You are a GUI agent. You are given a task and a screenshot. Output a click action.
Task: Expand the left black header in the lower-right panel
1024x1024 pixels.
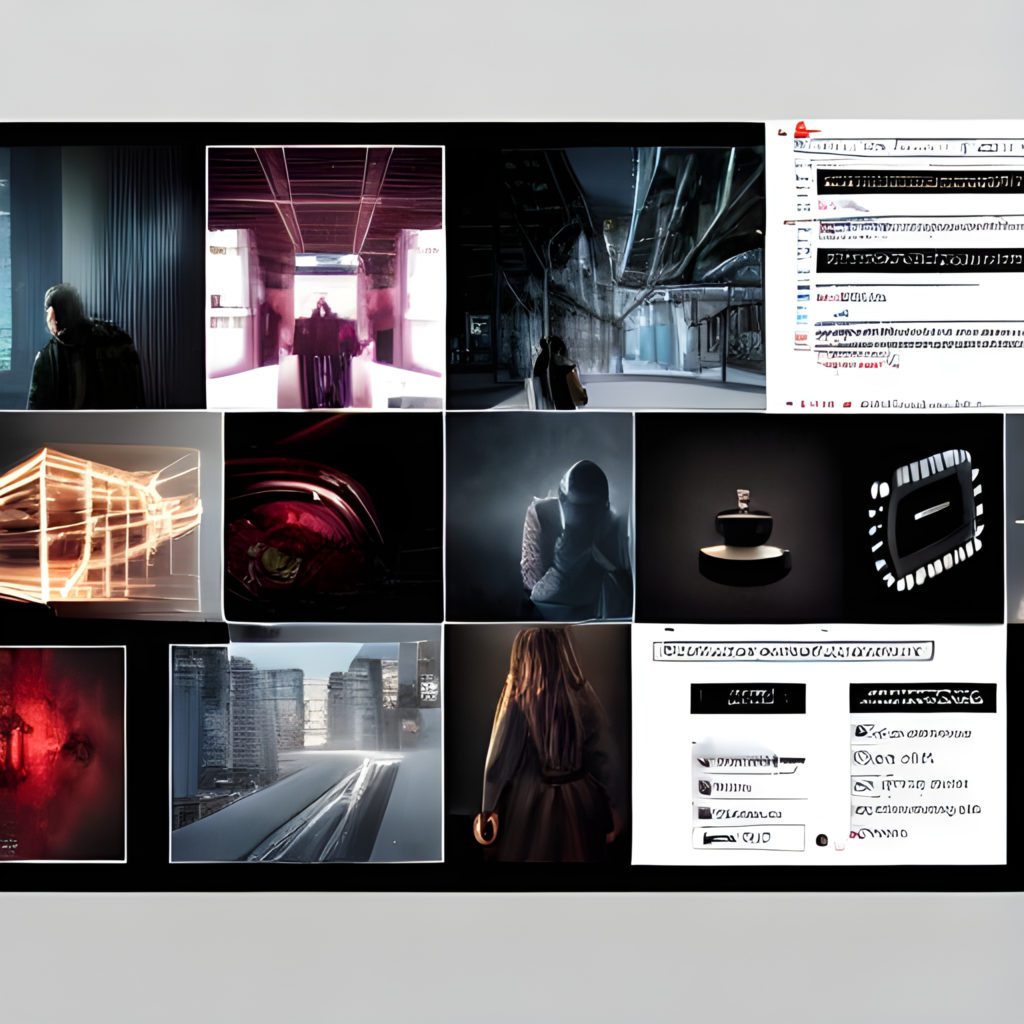pos(747,698)
